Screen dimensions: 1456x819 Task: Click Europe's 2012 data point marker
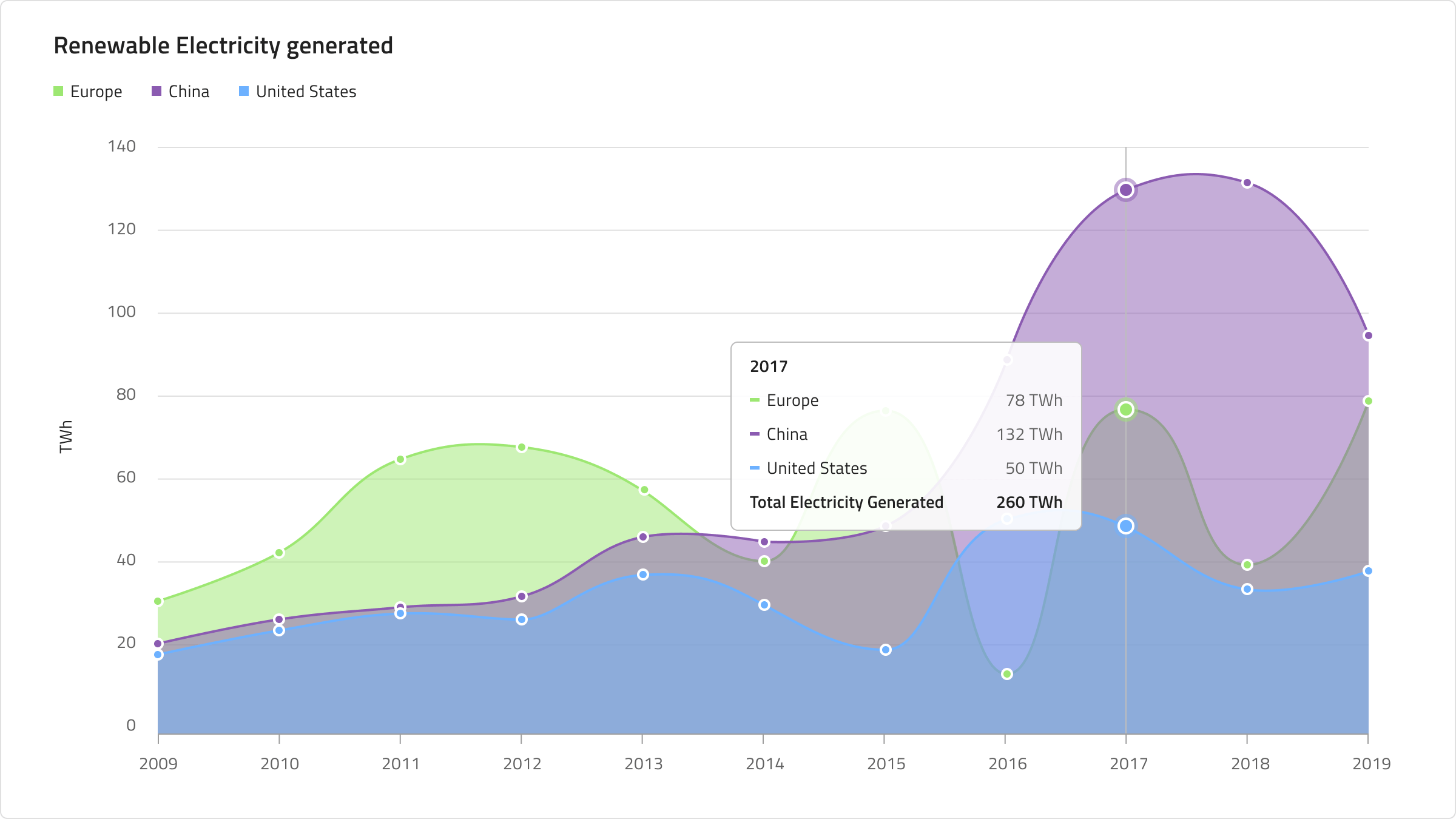522,448
